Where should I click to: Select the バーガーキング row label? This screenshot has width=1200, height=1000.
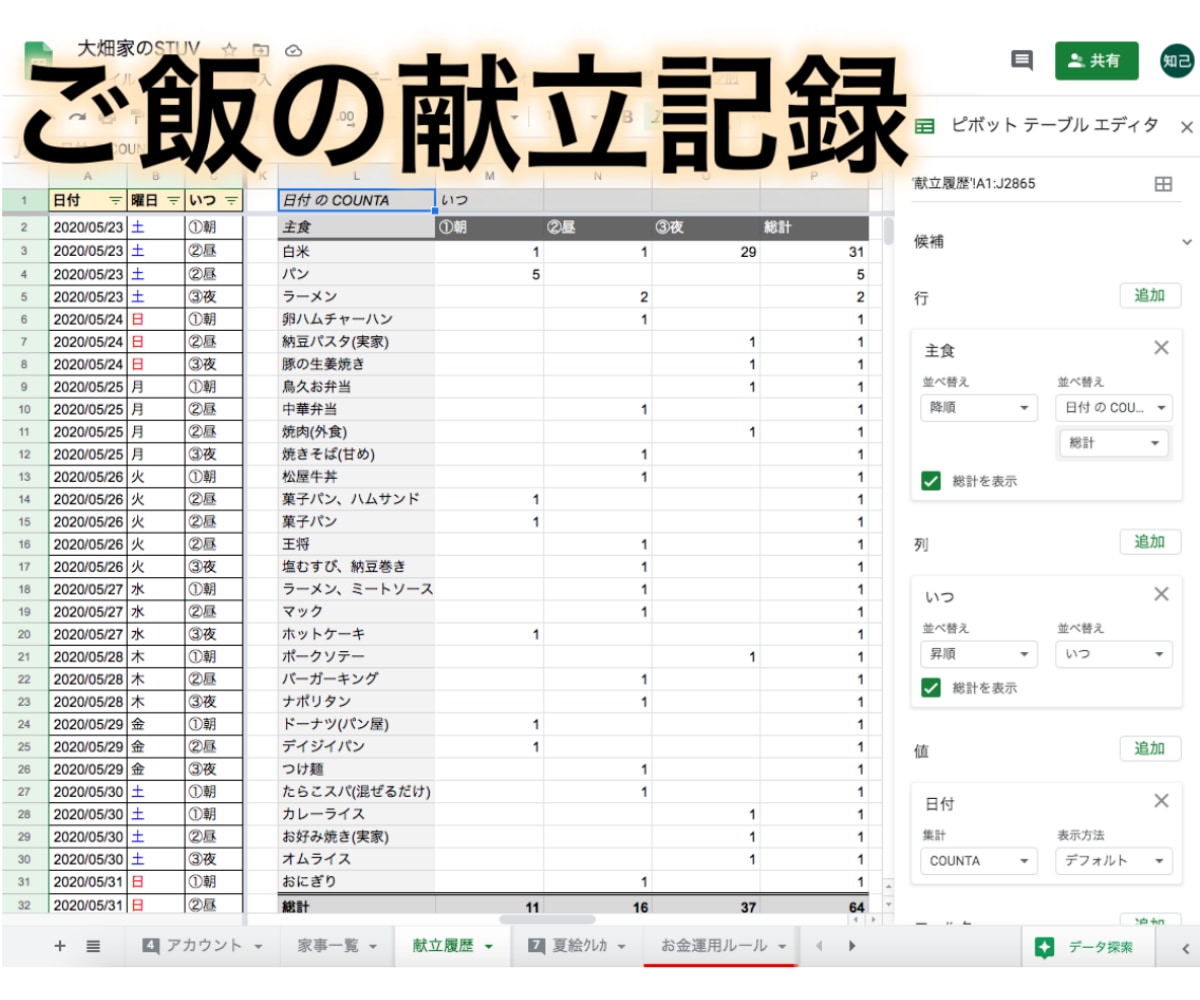point(356,679)
